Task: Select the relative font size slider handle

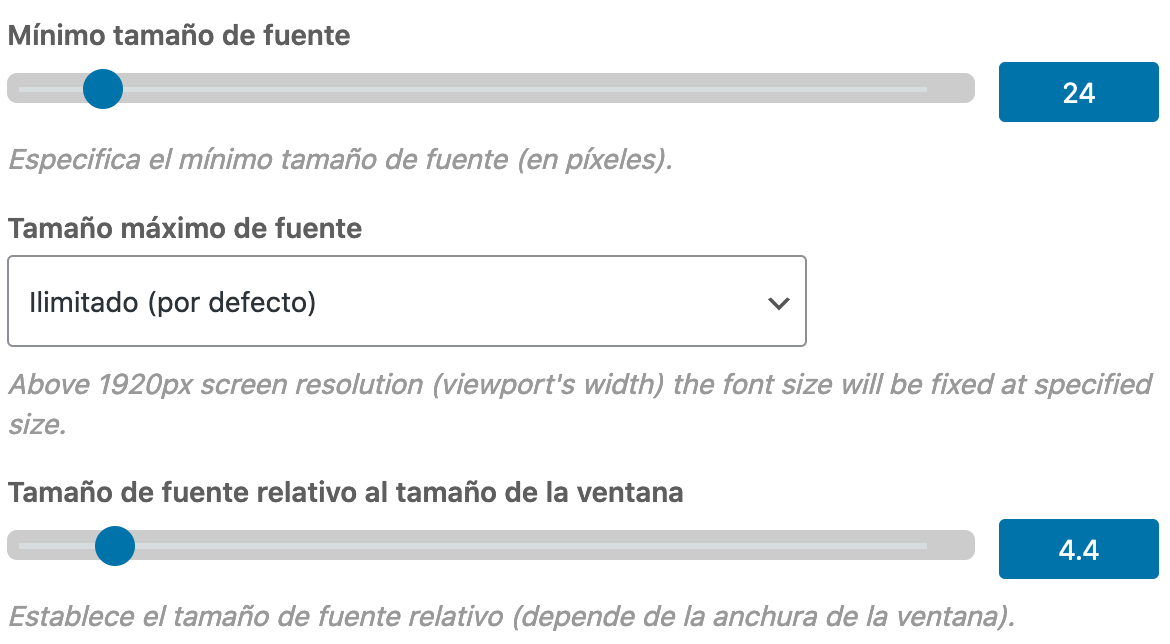Action: [x=115, y=547]
